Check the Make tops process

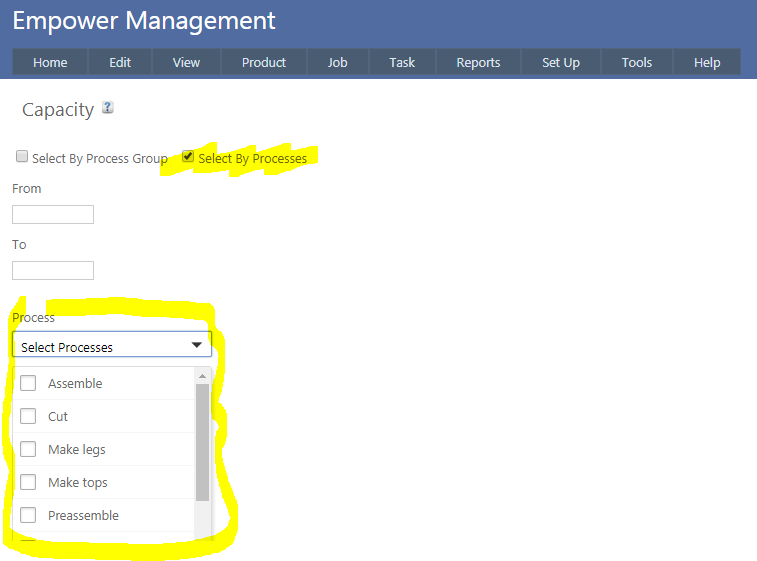(x=28, y=482)
